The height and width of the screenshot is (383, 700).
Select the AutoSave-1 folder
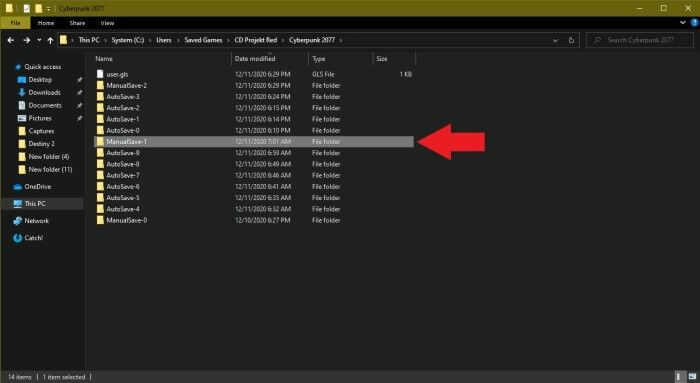[x=123, y=119]
